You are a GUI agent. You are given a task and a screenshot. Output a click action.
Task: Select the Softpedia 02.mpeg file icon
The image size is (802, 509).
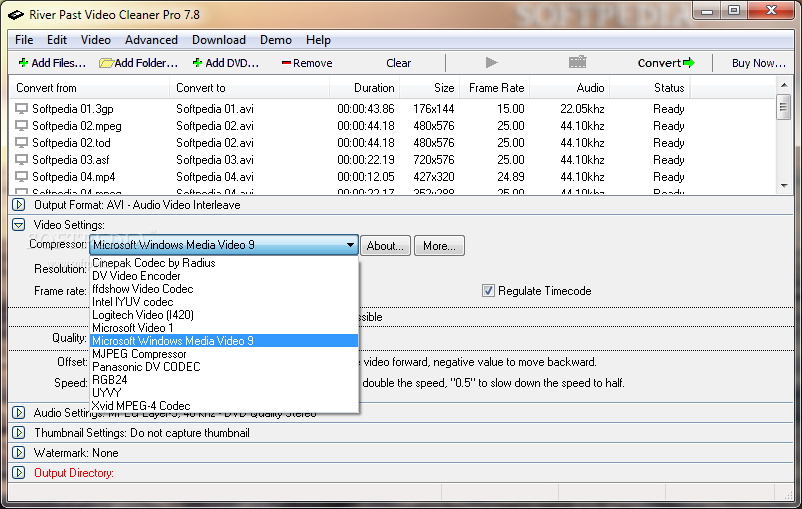pos(21,126)
